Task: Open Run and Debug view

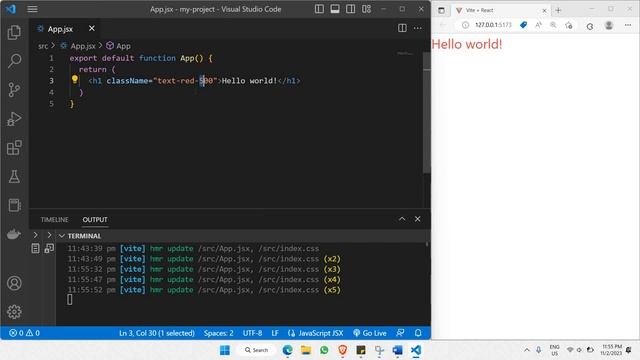Action: coord(14,119)
